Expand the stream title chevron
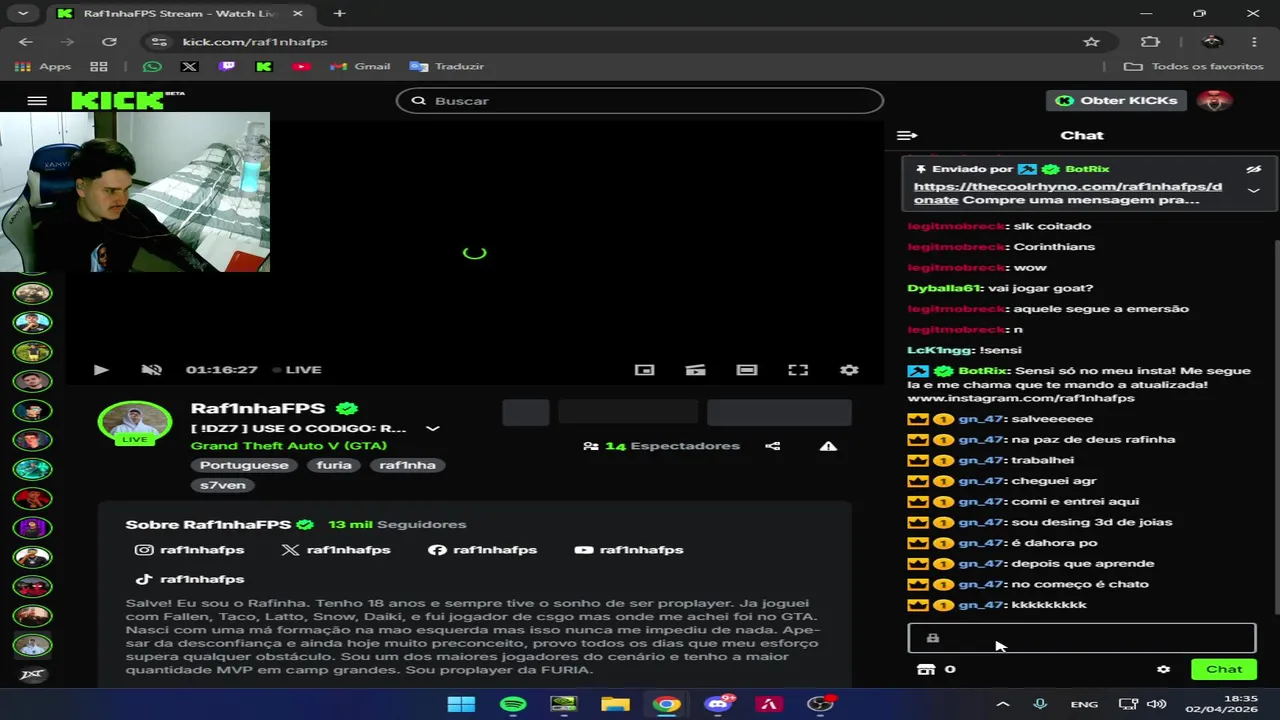The height and width of the screenshot is (720, 1280). [x=433, y=428]
